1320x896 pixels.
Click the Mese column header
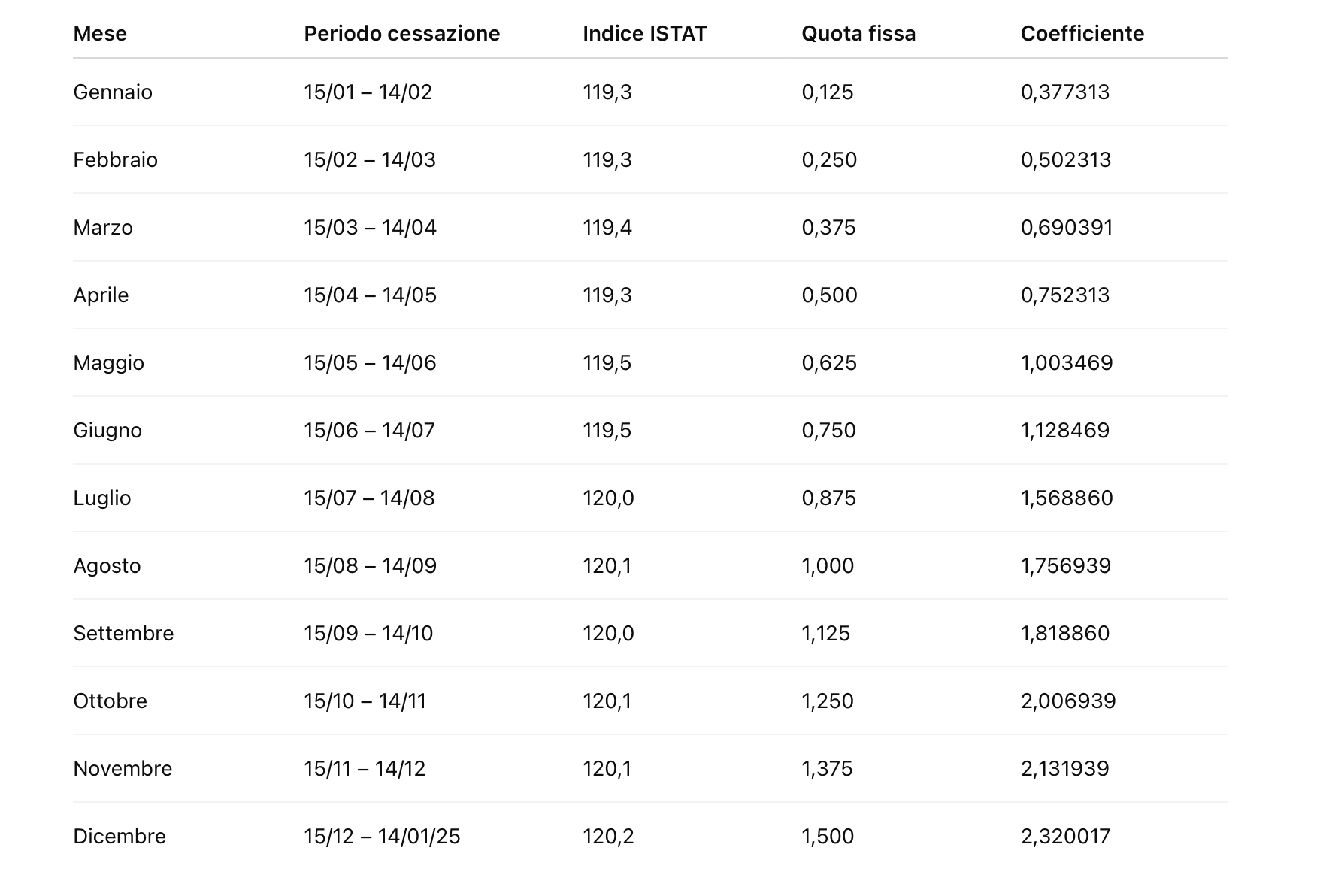coord(100,34)
